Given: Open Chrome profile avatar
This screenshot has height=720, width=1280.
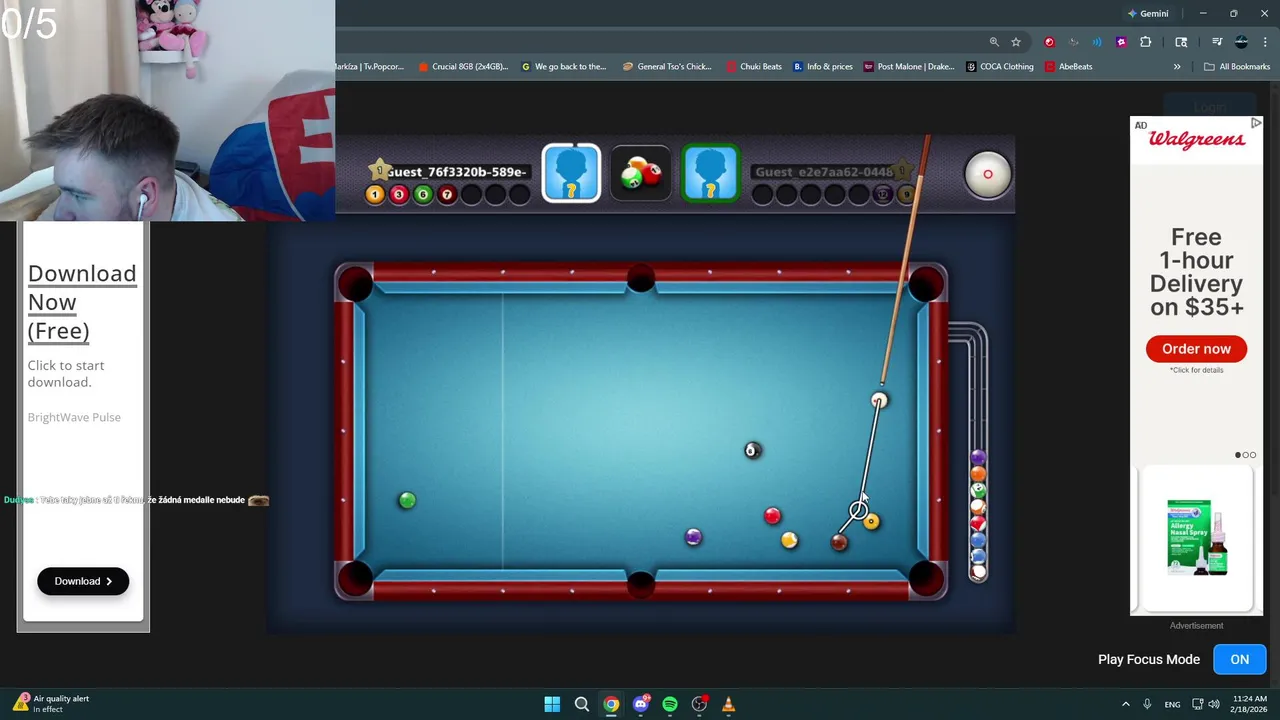Looking at the screenshot, I should (1242, 42).
